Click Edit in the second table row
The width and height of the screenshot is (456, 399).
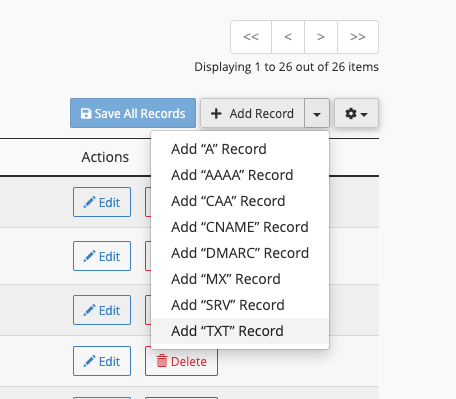[102, 256]
